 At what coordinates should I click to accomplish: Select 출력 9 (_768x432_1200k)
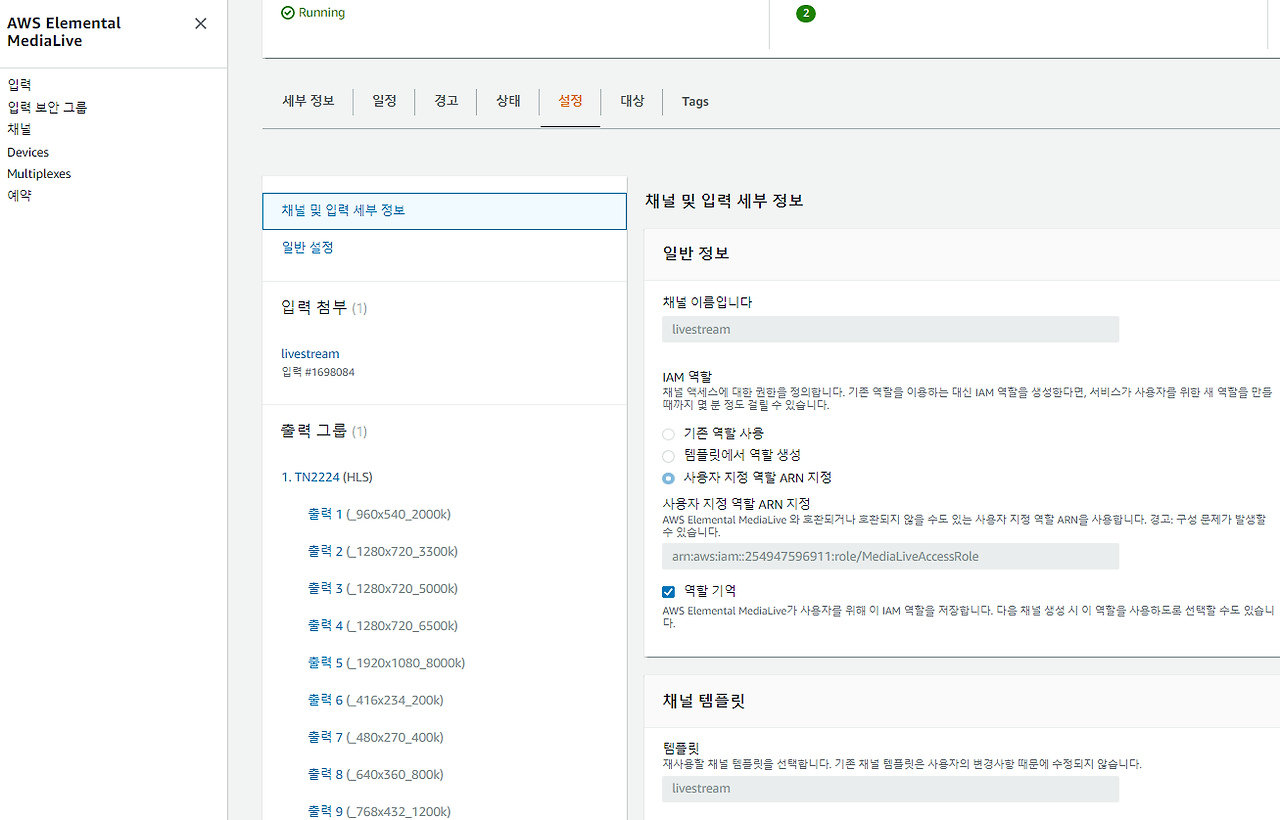379,811
